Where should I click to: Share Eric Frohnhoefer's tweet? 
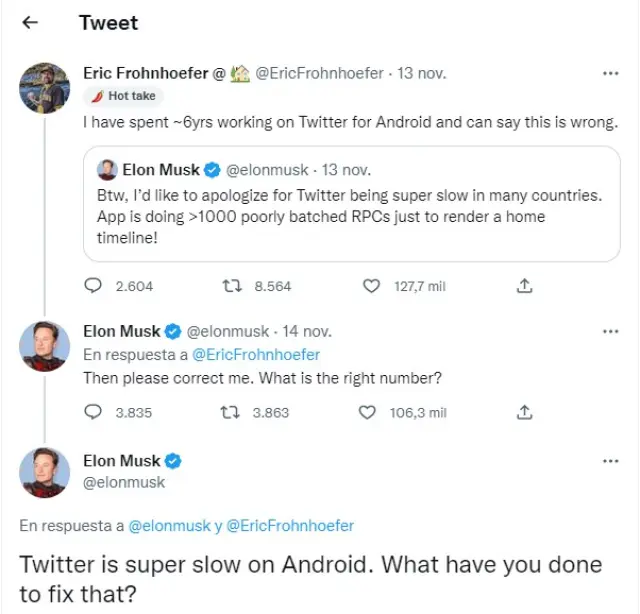click(523, 286)
